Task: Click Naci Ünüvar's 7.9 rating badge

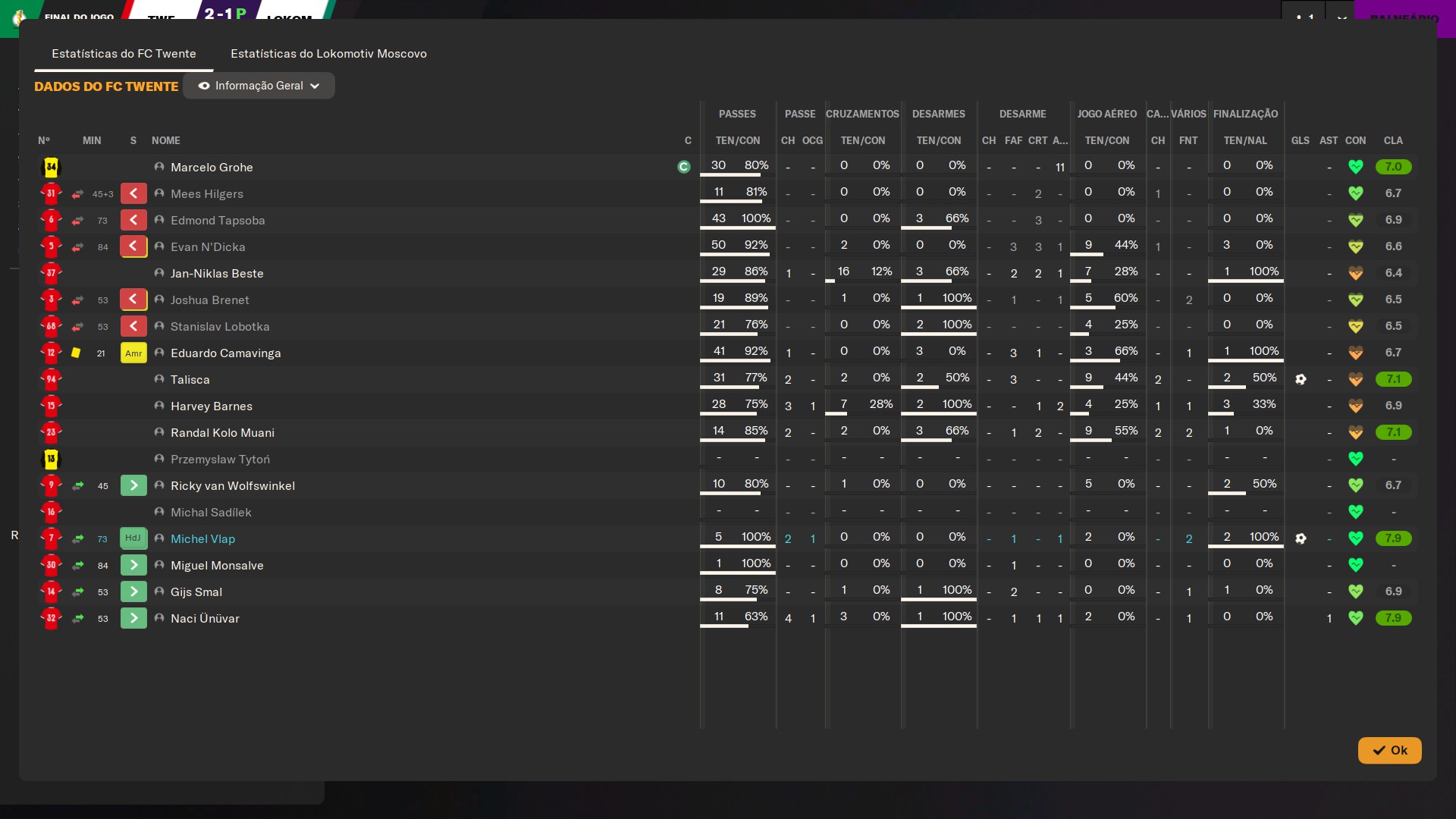Action: [x=1393, y=618]
